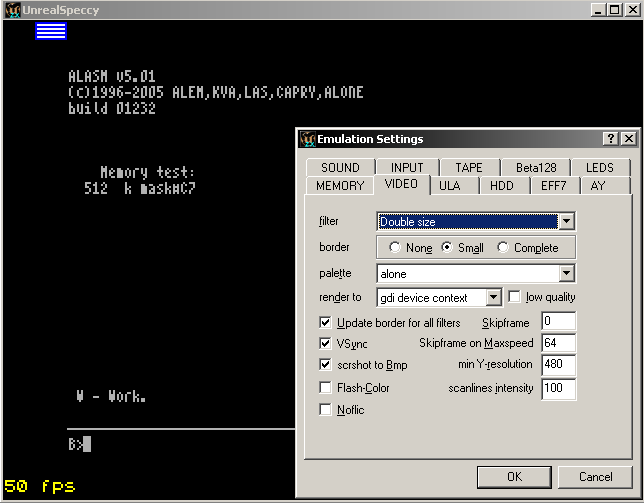Close the Emulation Settings dialog
The image size is (644, 503).
tap(628, 139)
